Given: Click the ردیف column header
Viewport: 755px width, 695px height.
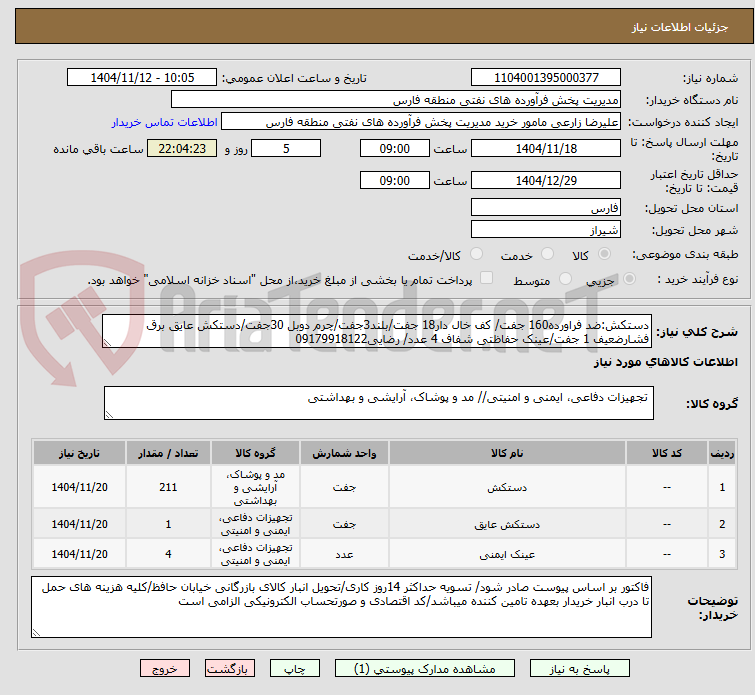Looking at the screenshot, I should coord(722,453).
